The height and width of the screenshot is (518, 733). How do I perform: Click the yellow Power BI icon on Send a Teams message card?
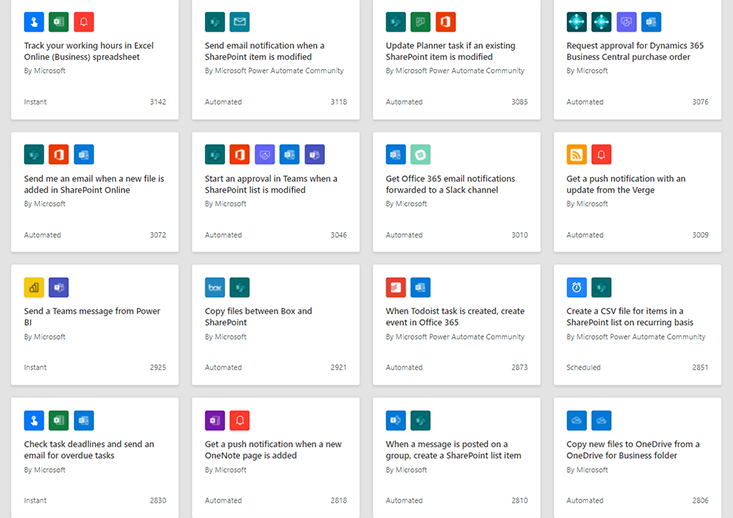click(x=34, y=288)
